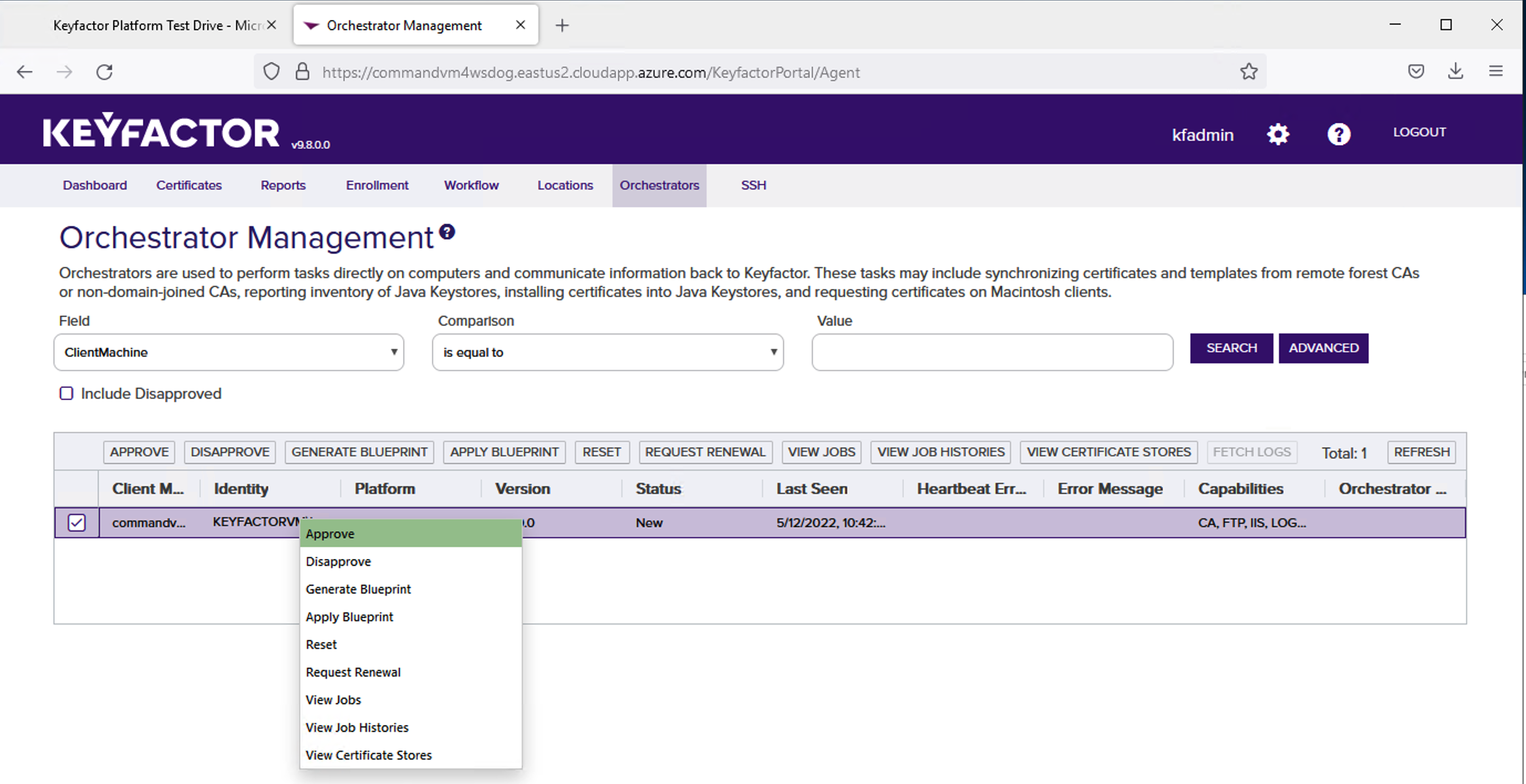Sort grid by Last Seen column header
1526x784 pixels.
tap(812, 488)
